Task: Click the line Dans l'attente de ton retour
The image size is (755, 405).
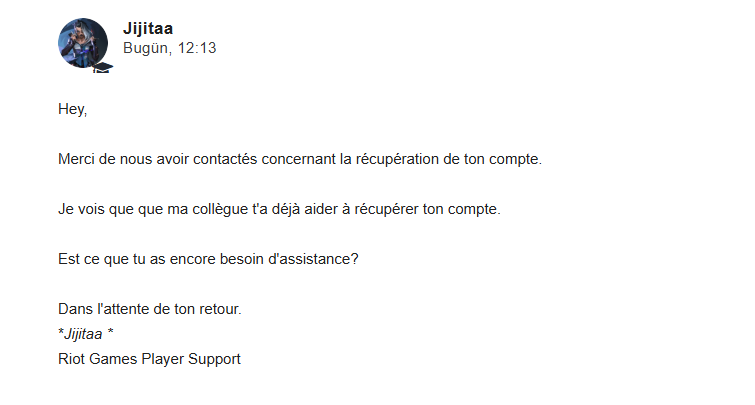Action: pyautogui.click(x=150, y=309)
